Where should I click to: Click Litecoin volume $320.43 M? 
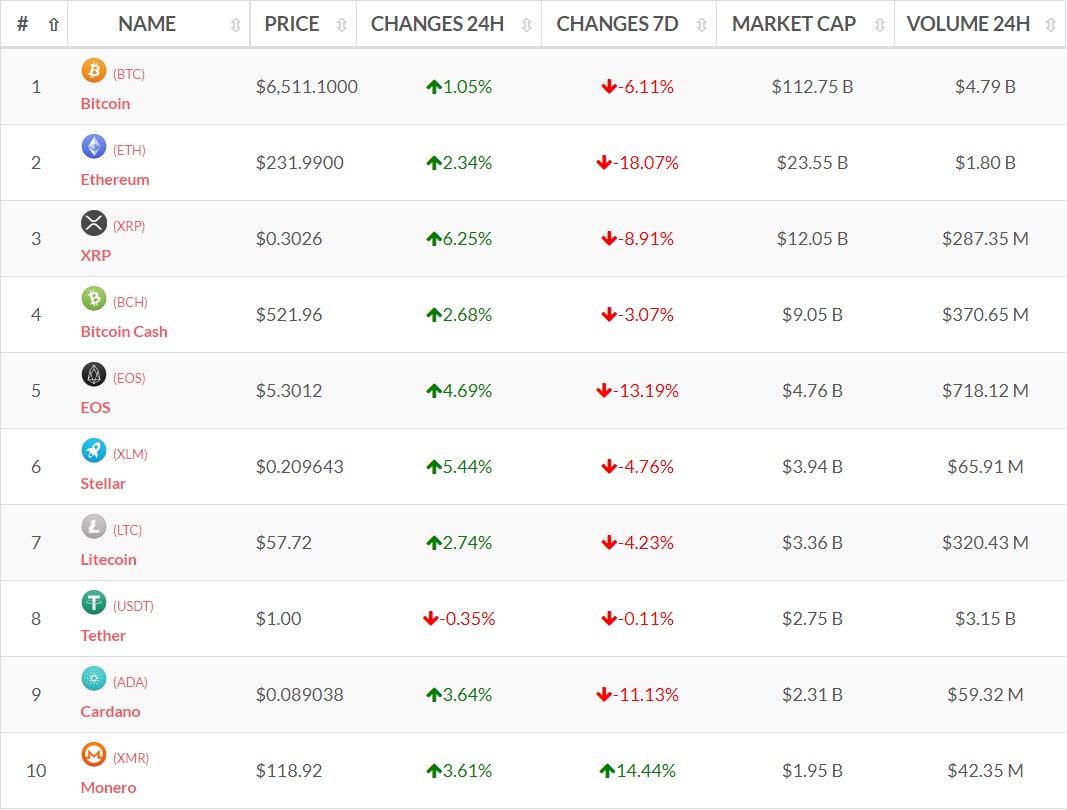(985, 543)
